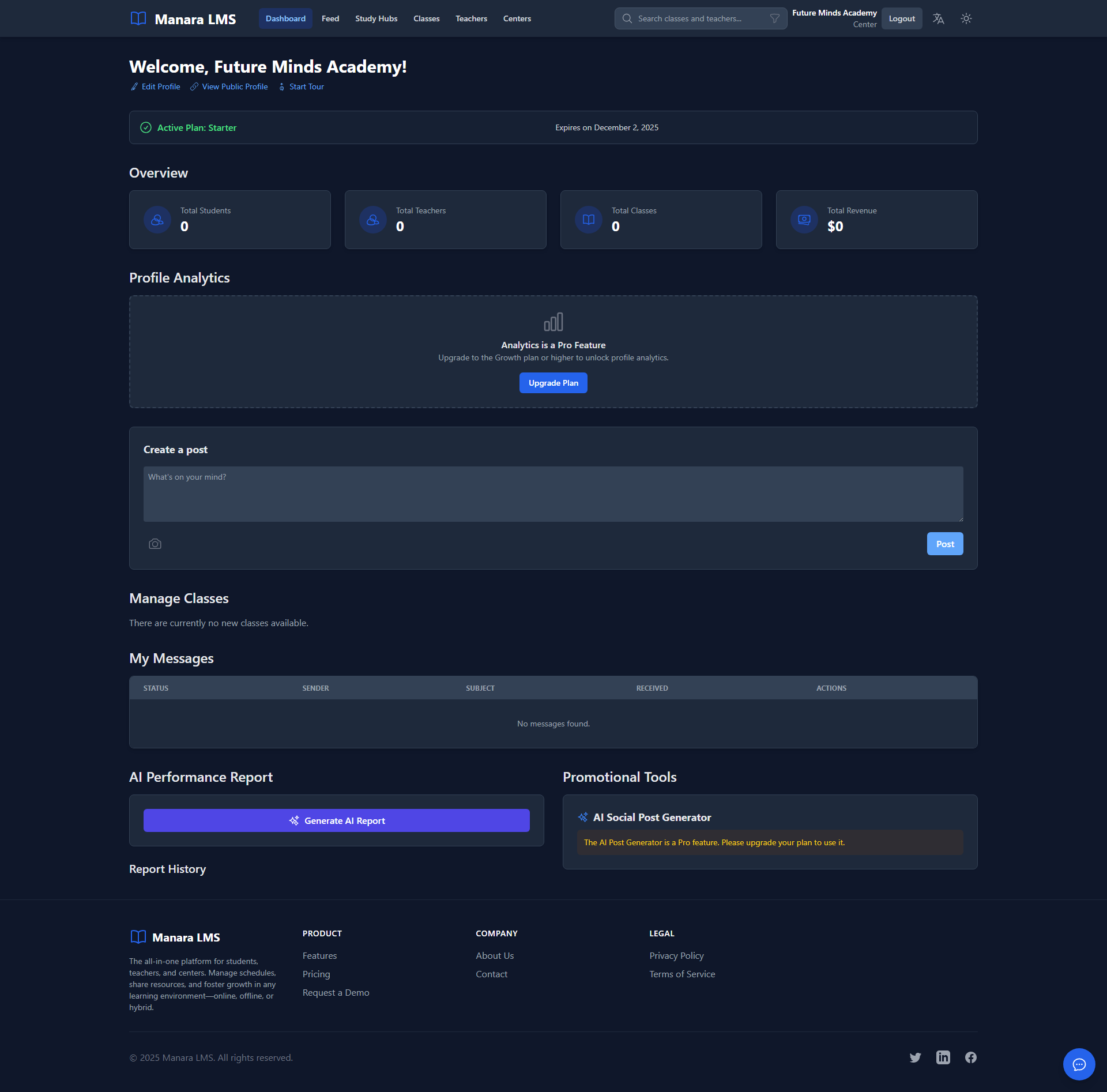Focus the What's on your mind textbox
The height and width of the screenshot is (1092, 1107).
pos(552,494)
